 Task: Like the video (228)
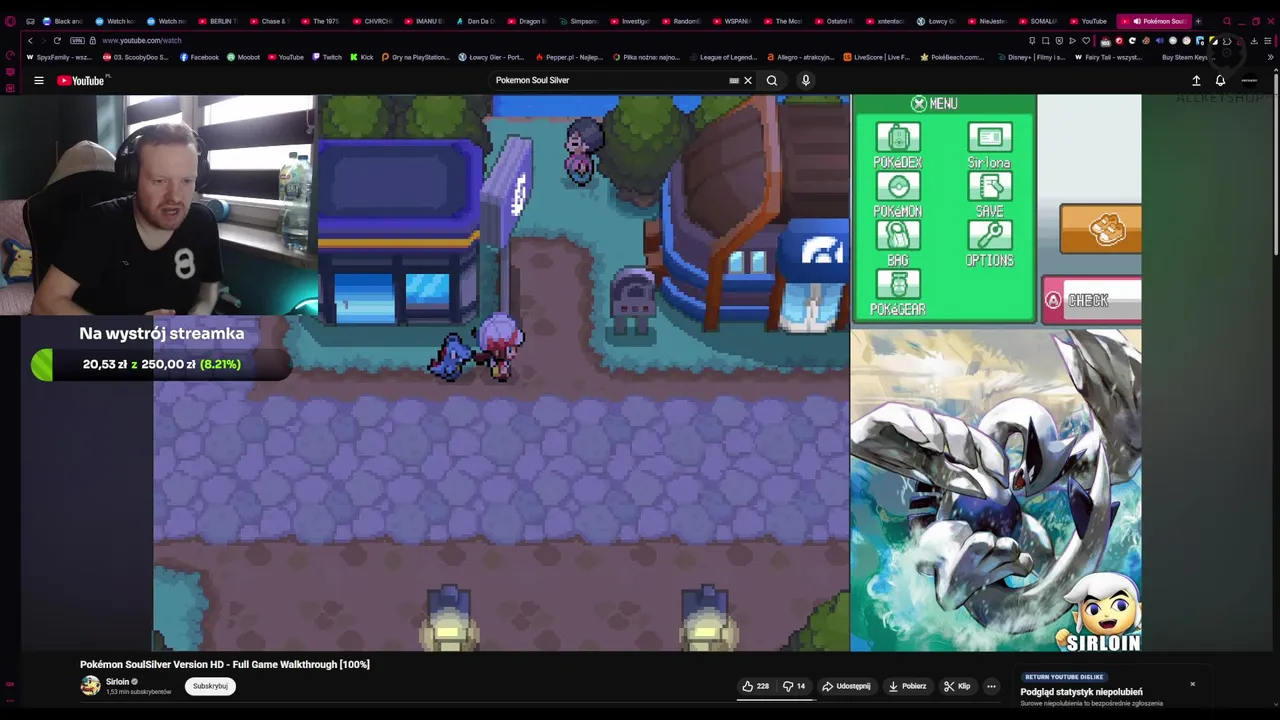point(756,686)
